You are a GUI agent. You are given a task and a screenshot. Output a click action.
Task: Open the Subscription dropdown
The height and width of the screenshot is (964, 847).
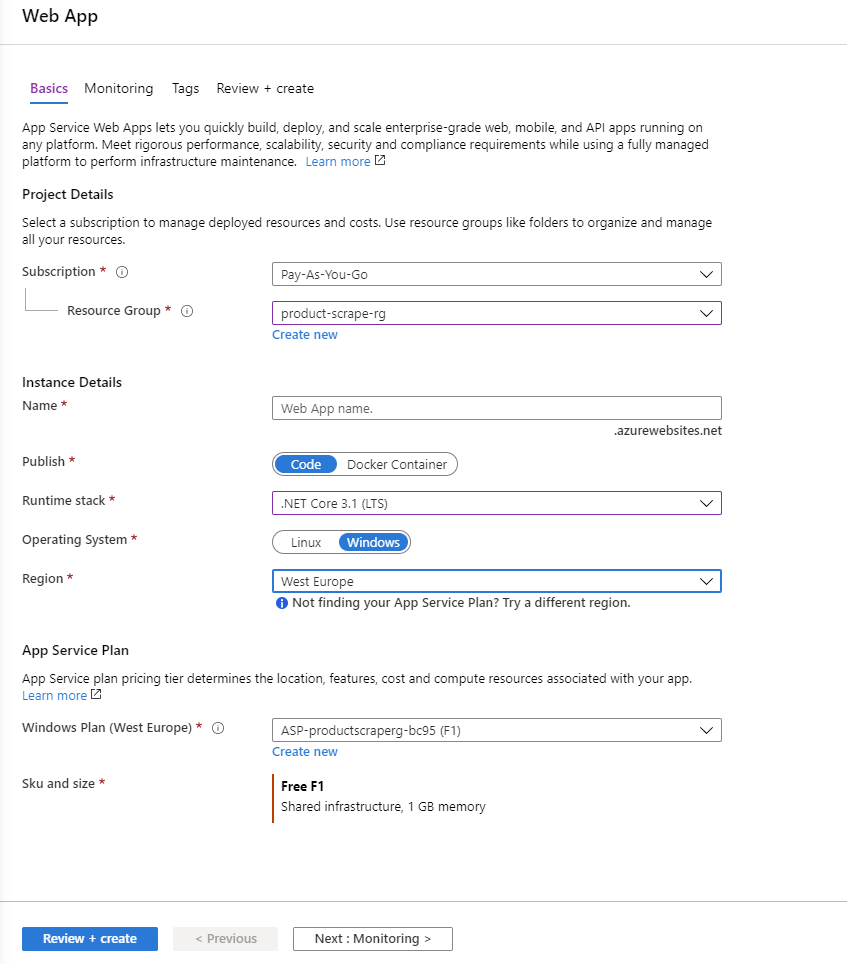tap(497, 274)
